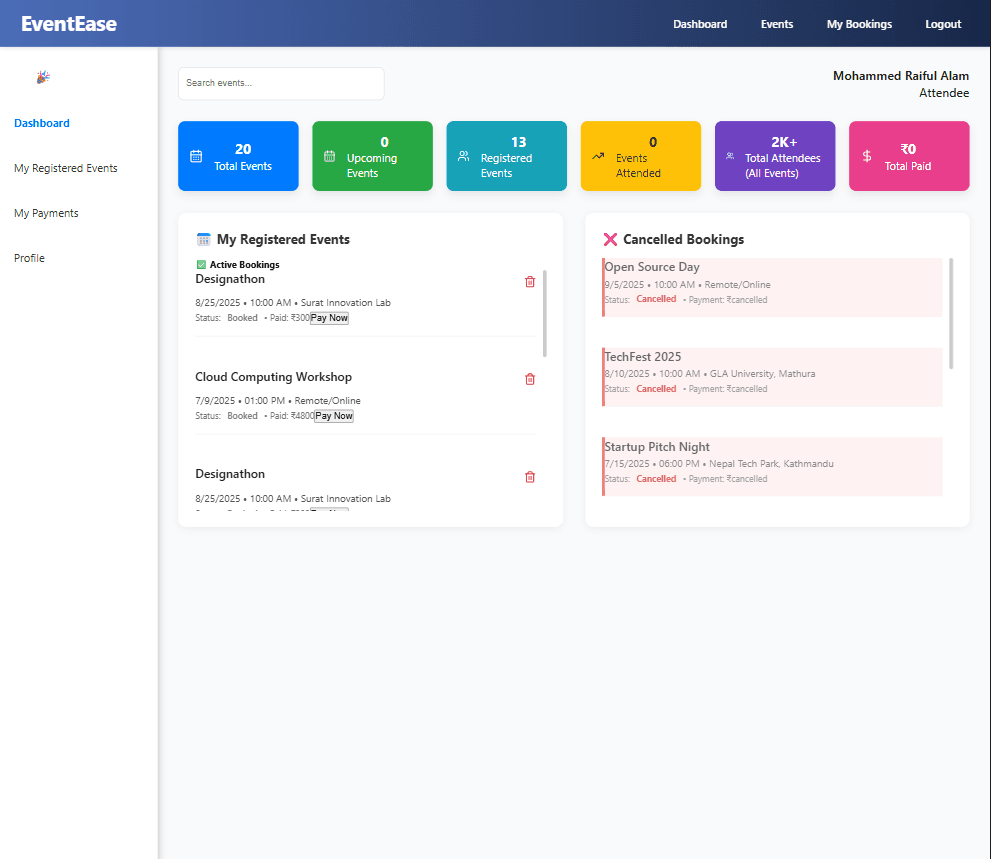Open Profile from the sidebar

(29, 257)
